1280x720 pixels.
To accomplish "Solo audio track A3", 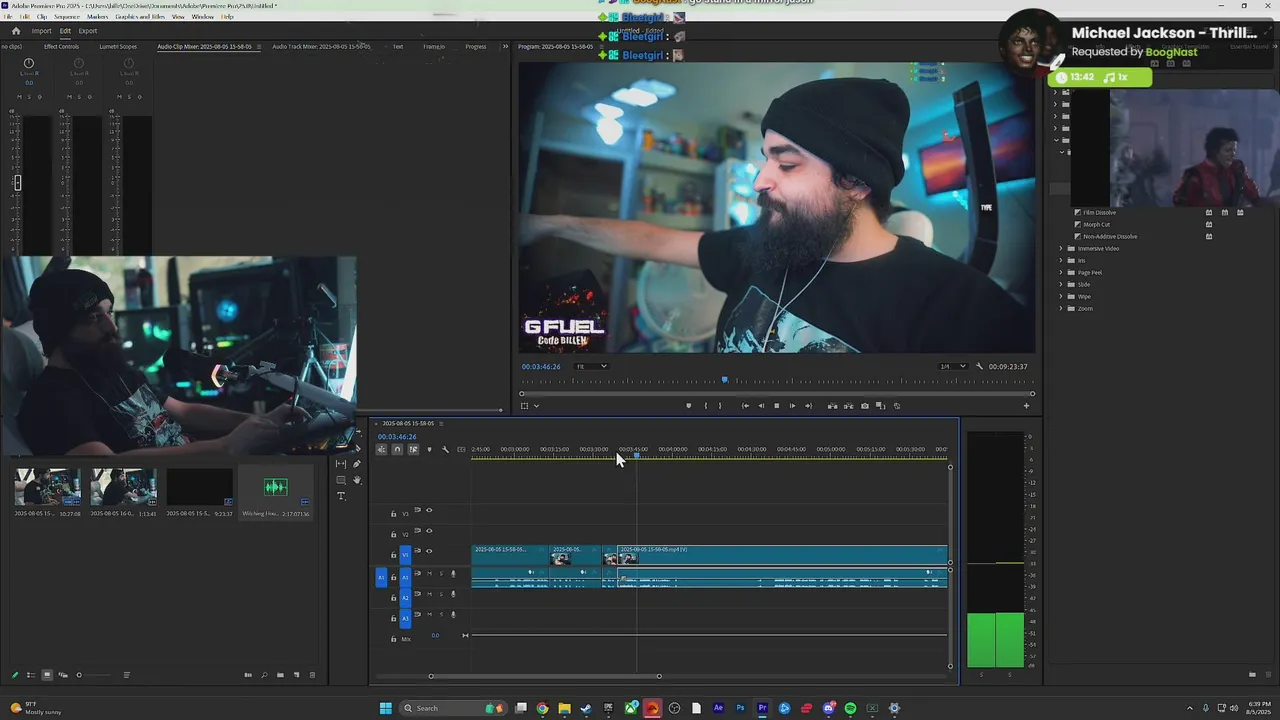I will click(x=441, y=615).
